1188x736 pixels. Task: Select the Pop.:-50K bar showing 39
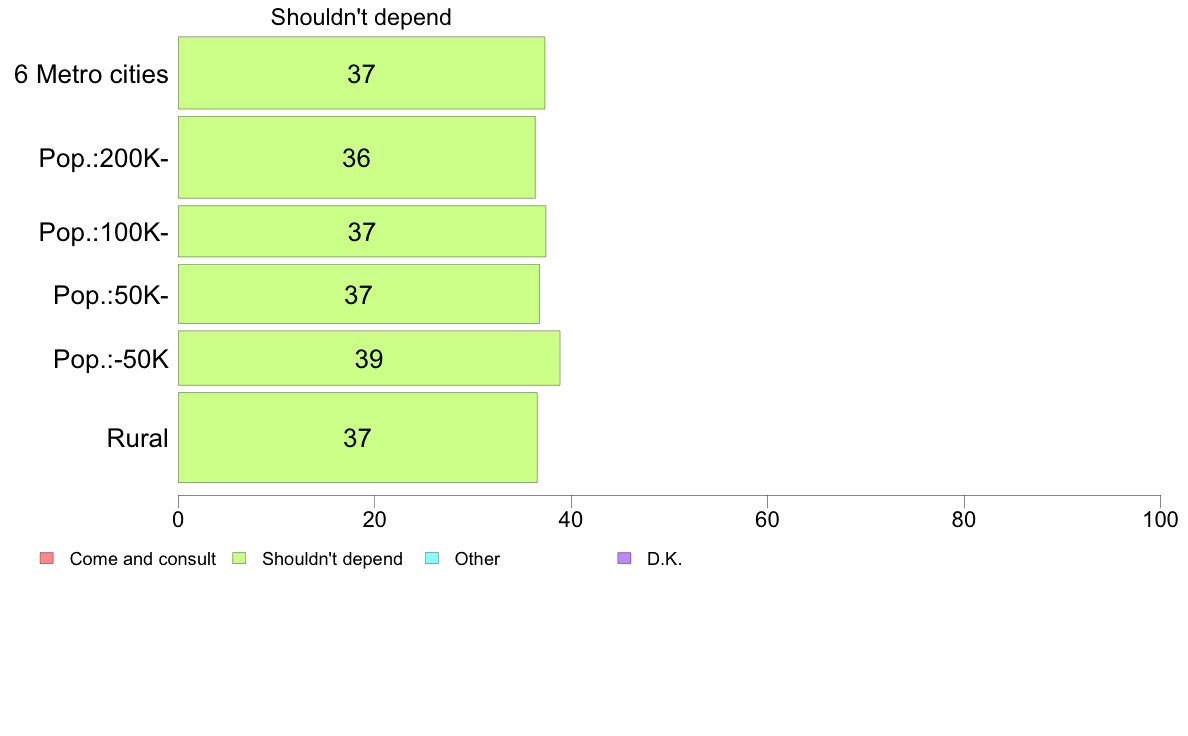(369, 358)
